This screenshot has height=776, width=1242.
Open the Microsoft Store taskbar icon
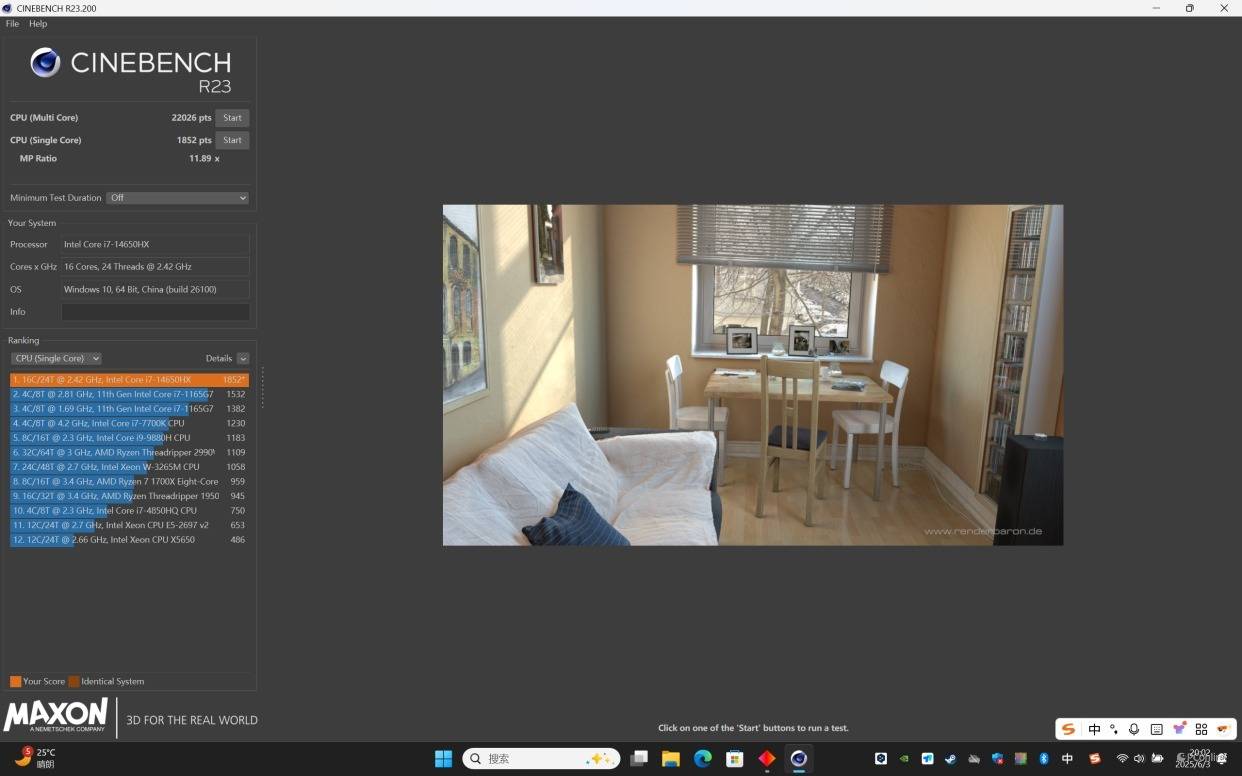click(735, 759)
